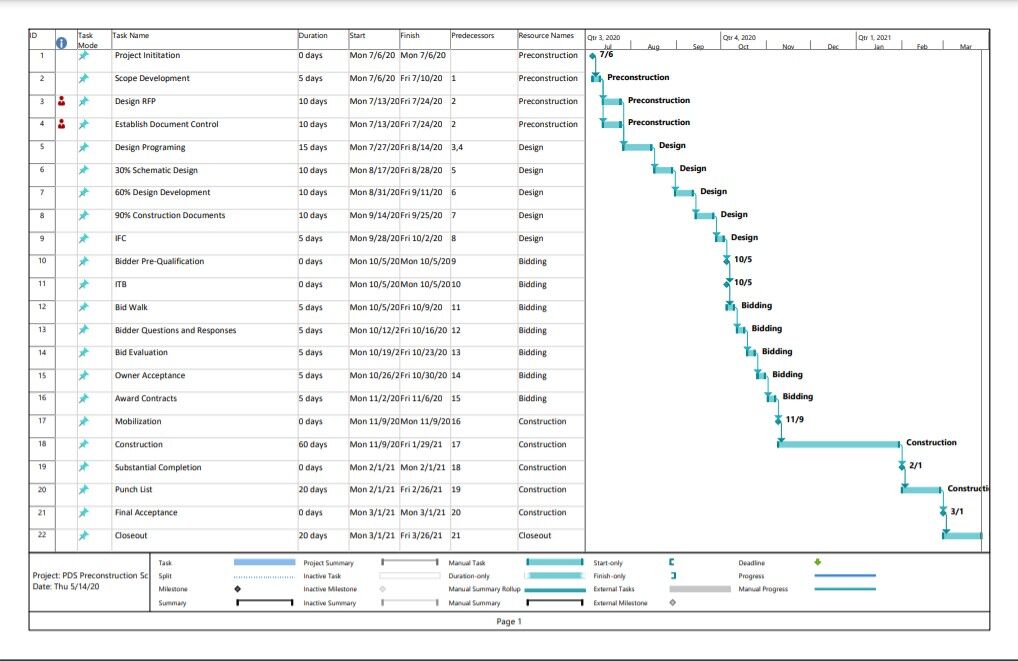The image size is (1018, 661).
Task: Click the task mode pin icon for Closeout
Action: (x=83, y=536)
